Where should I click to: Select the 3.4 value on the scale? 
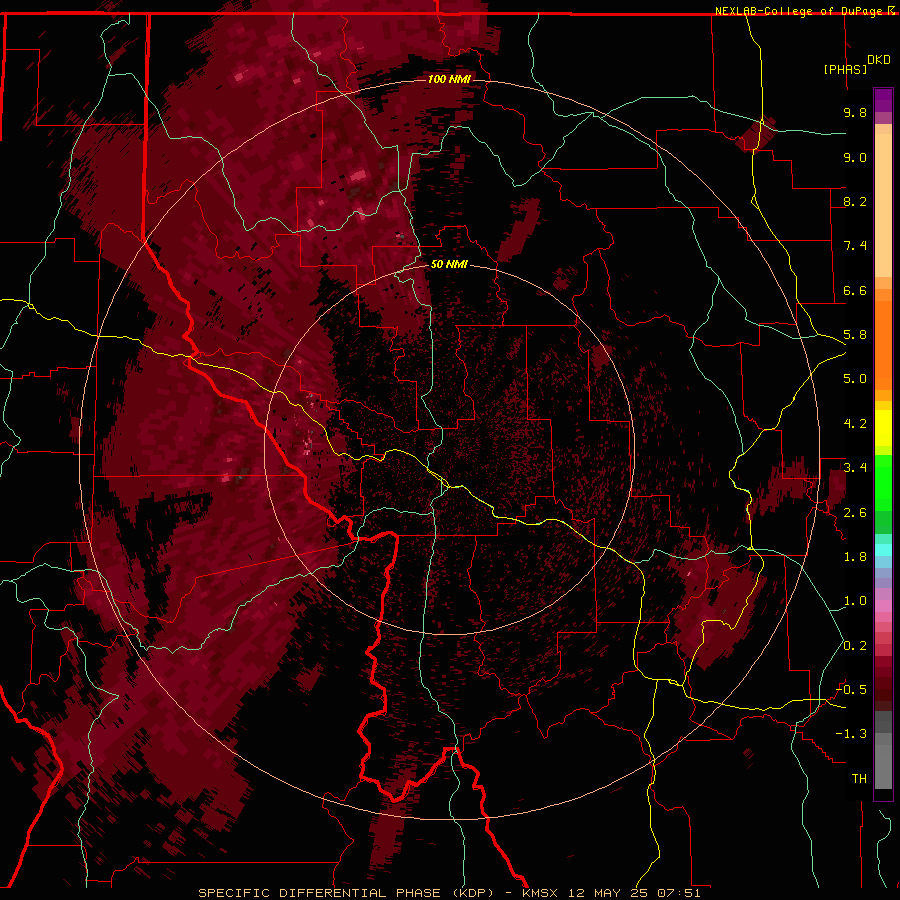coord(855,468)
